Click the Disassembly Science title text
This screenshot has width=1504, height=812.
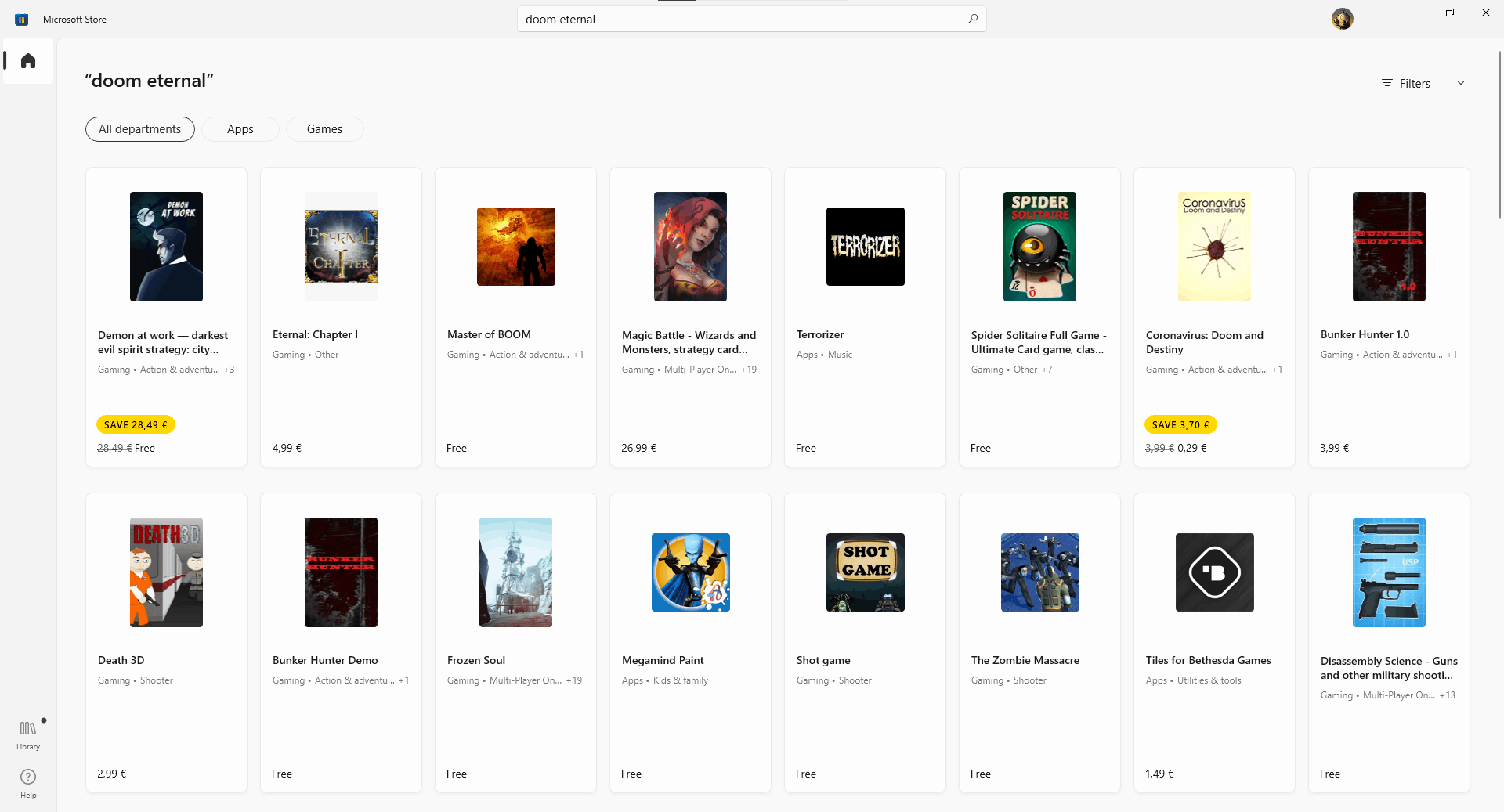coord(1389,668)
